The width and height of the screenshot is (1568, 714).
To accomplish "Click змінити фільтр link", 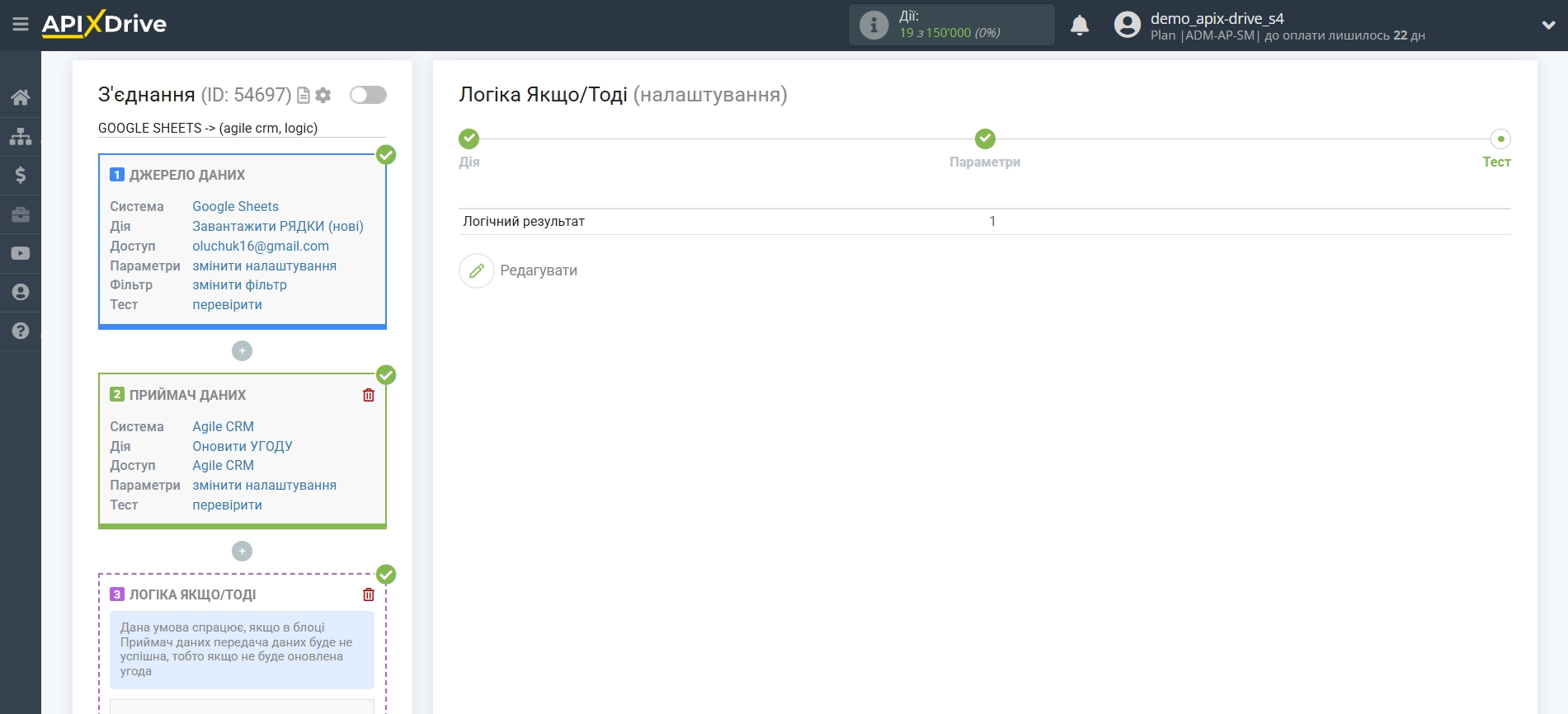I will coord(240,284).
